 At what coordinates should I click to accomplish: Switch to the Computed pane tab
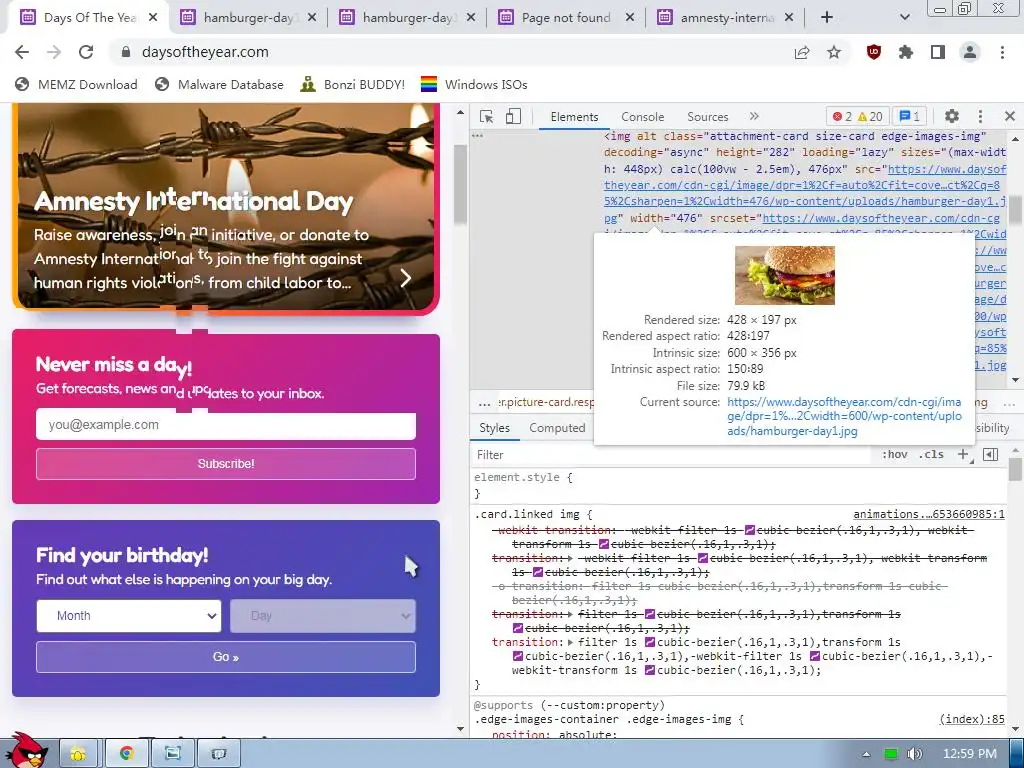557,428
